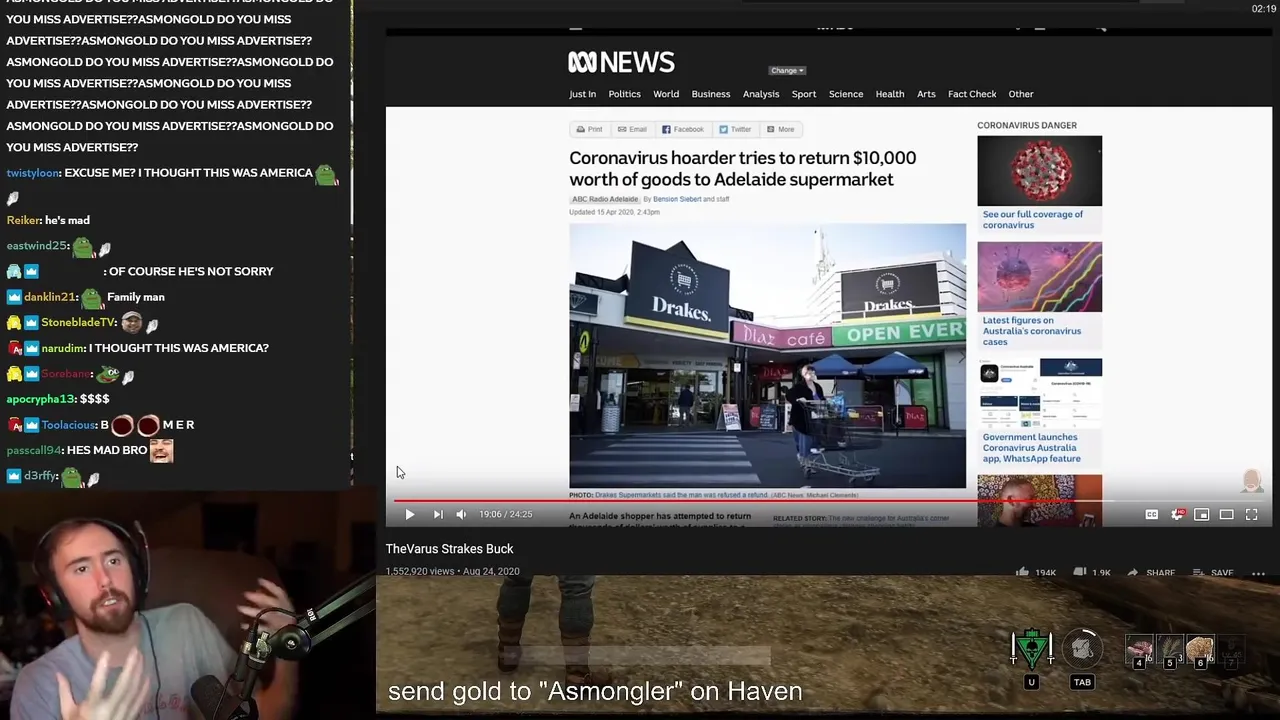Image resolution: width=1280 pixels, height=720 pixels.
Task: Toggle closed captions CC button
Action: [x=1152, y=514]
